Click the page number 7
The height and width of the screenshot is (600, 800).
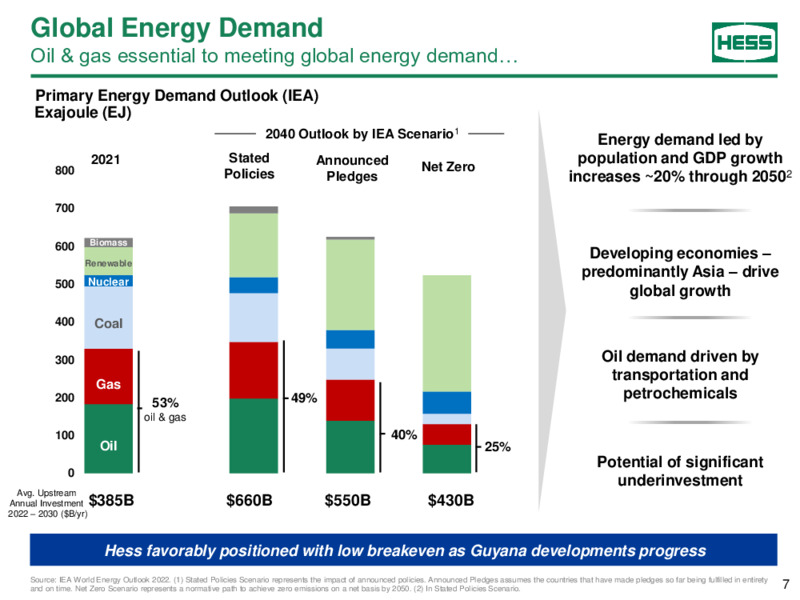(786, 584)
